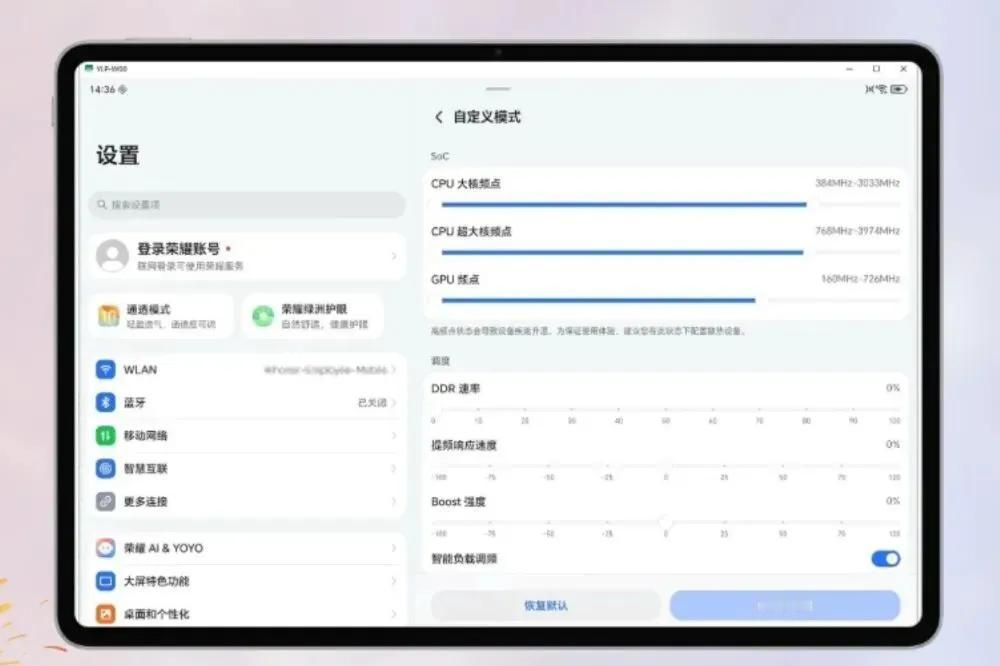Click the 384MHz-3033MHz range value
The width and height of the screenshot is (1000, 666).
coord(858,183)
